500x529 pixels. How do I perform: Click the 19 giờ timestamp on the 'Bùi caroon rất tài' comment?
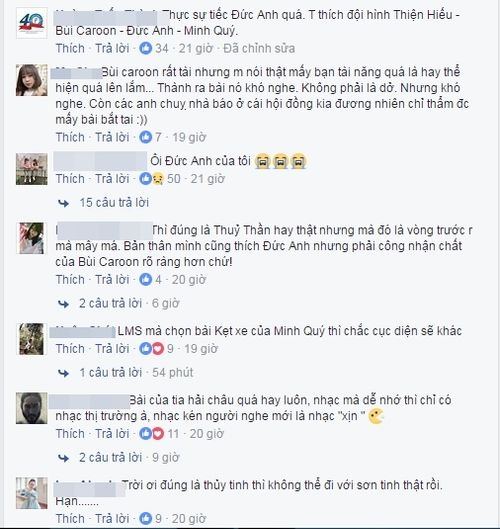(189, 137)
